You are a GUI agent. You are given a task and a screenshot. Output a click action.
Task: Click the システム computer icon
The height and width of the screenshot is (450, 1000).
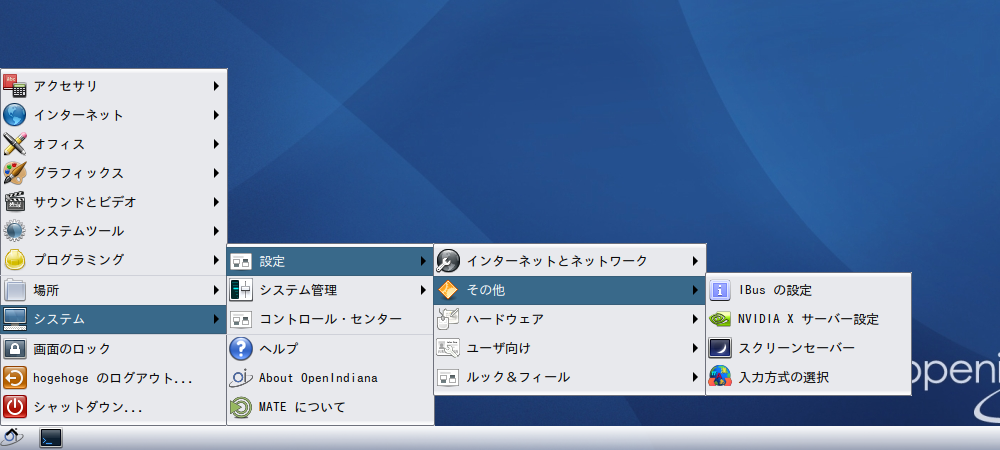pos(15,319)
